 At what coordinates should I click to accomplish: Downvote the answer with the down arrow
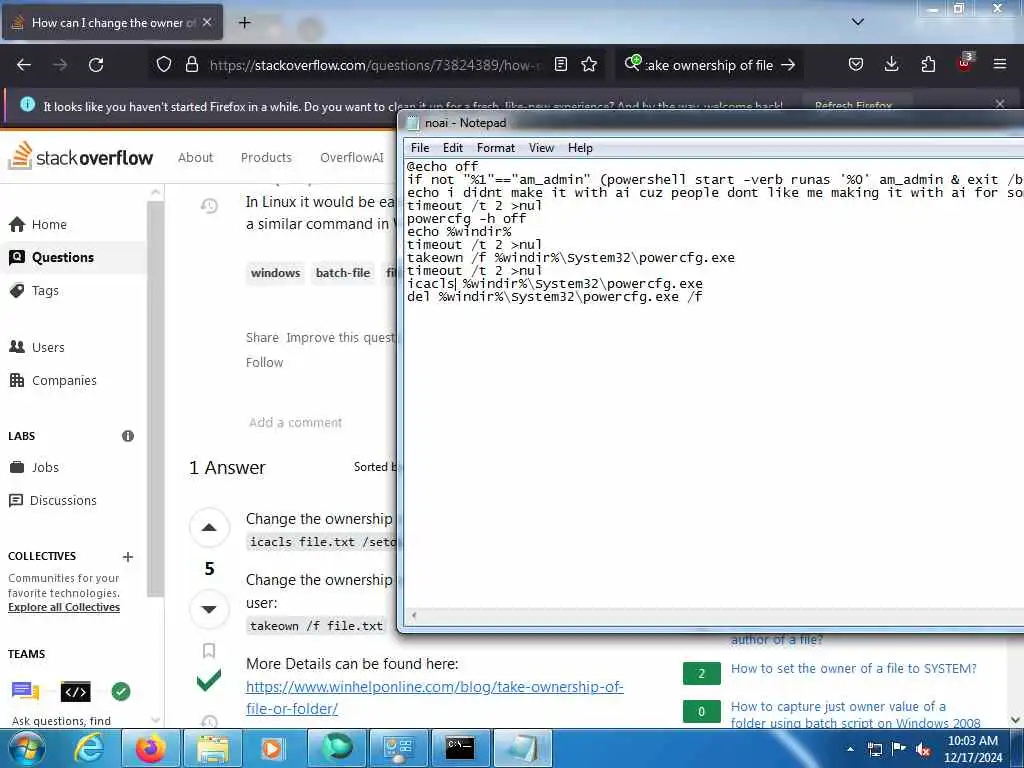[209, 609]
